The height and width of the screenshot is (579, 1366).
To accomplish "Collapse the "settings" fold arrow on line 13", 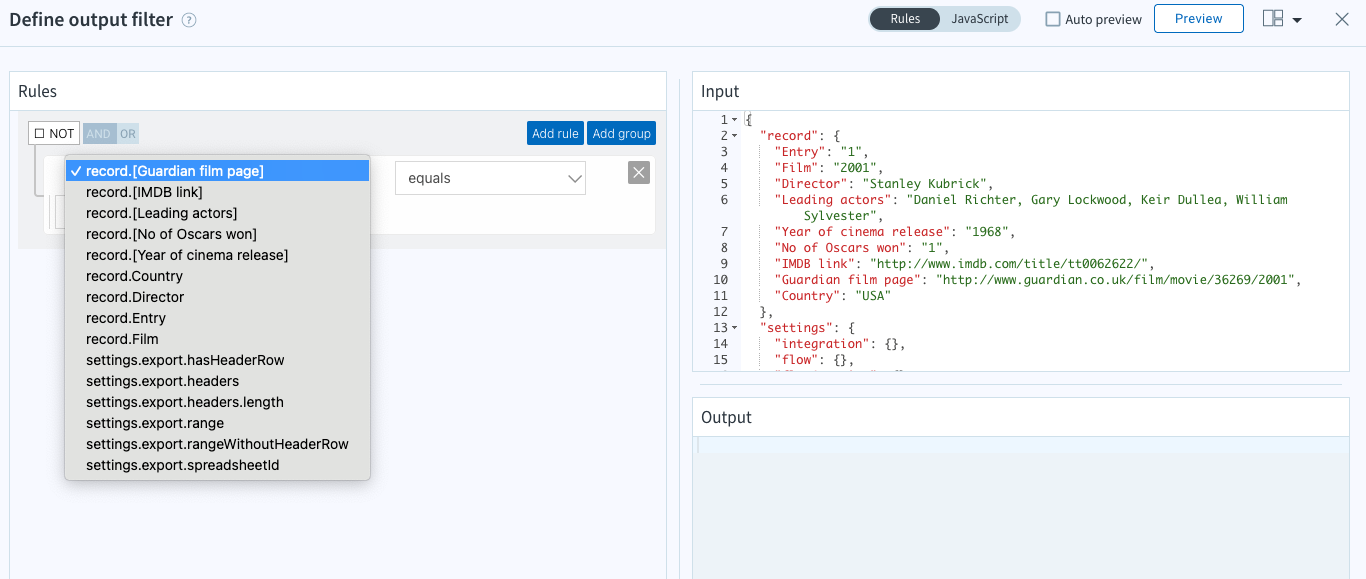I will point(734,328).
